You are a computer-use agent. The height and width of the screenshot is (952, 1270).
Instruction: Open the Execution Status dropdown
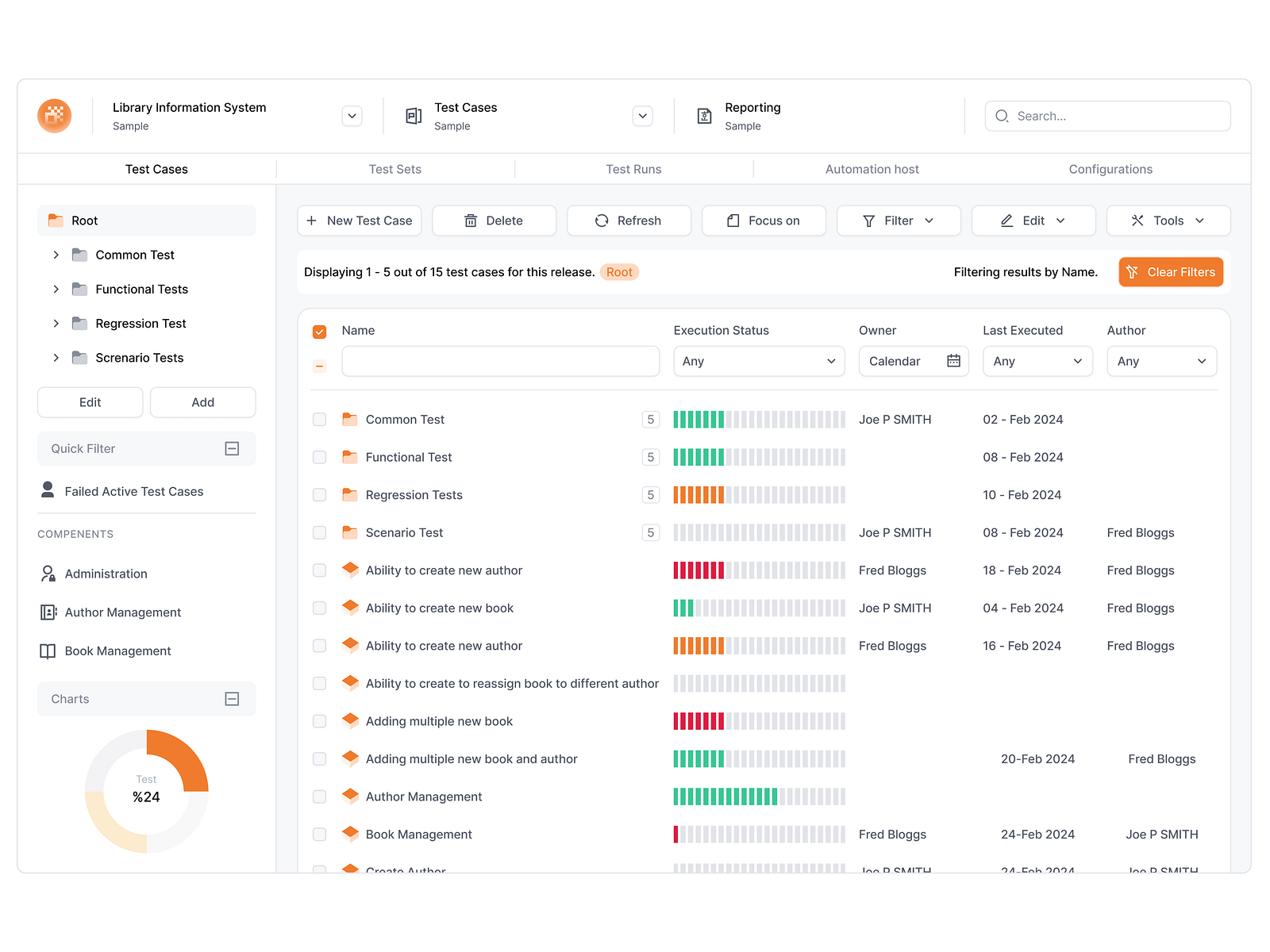(759, 361)
